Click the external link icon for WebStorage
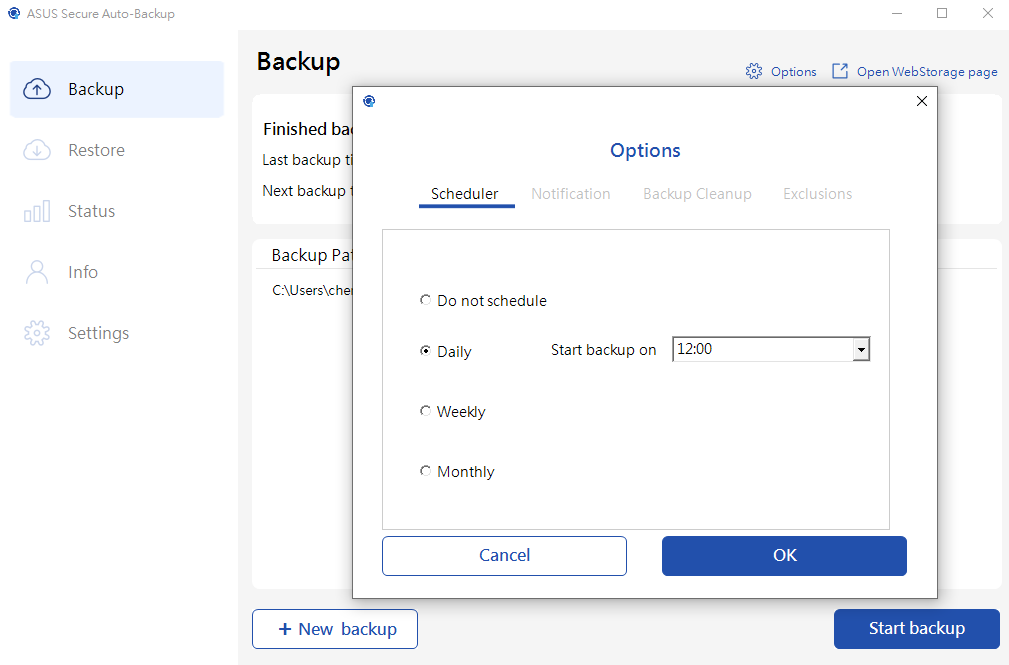1009x665 pixels. [x=840, y=71]
